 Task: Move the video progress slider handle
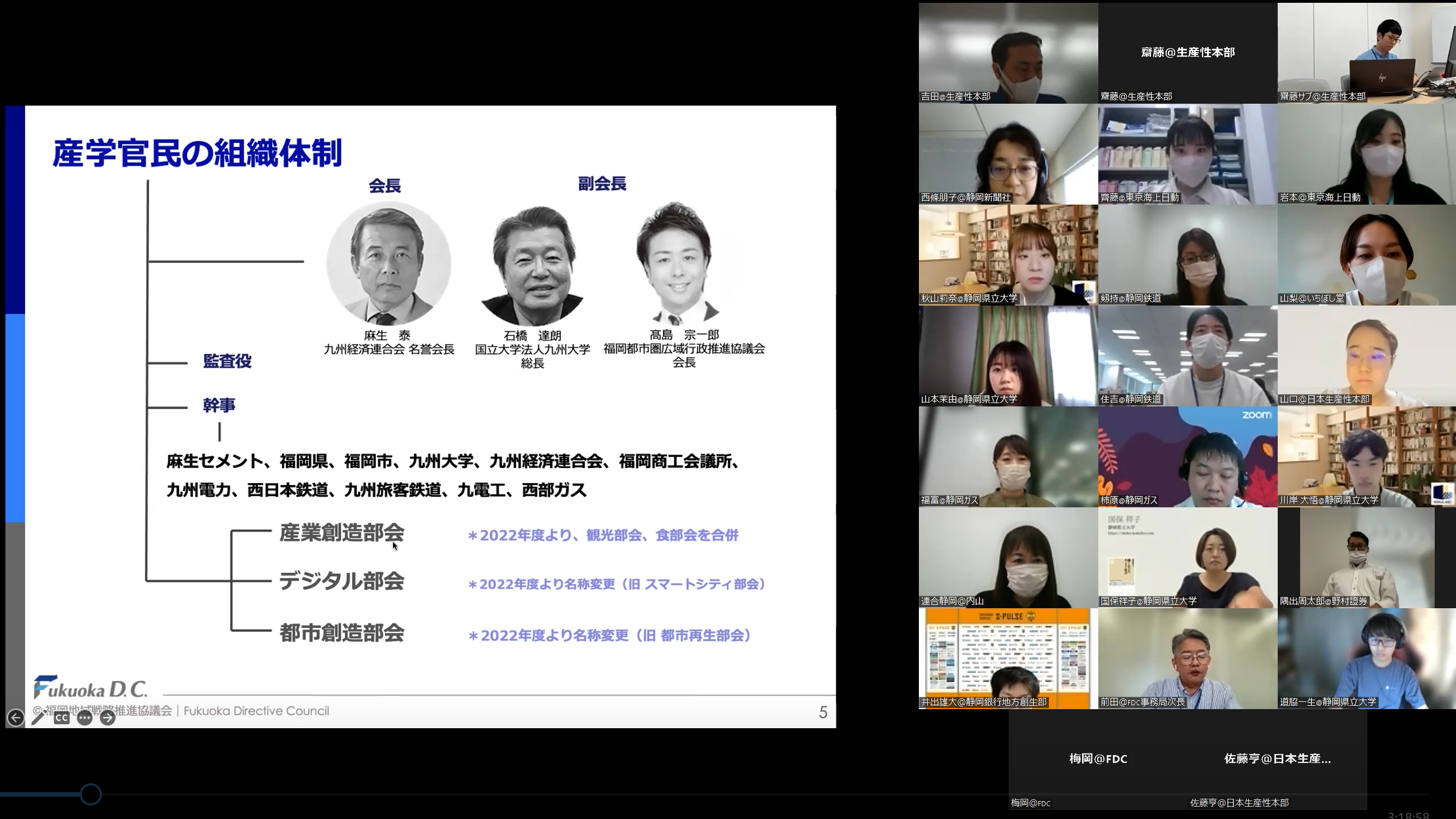click(x=90, y=794)
